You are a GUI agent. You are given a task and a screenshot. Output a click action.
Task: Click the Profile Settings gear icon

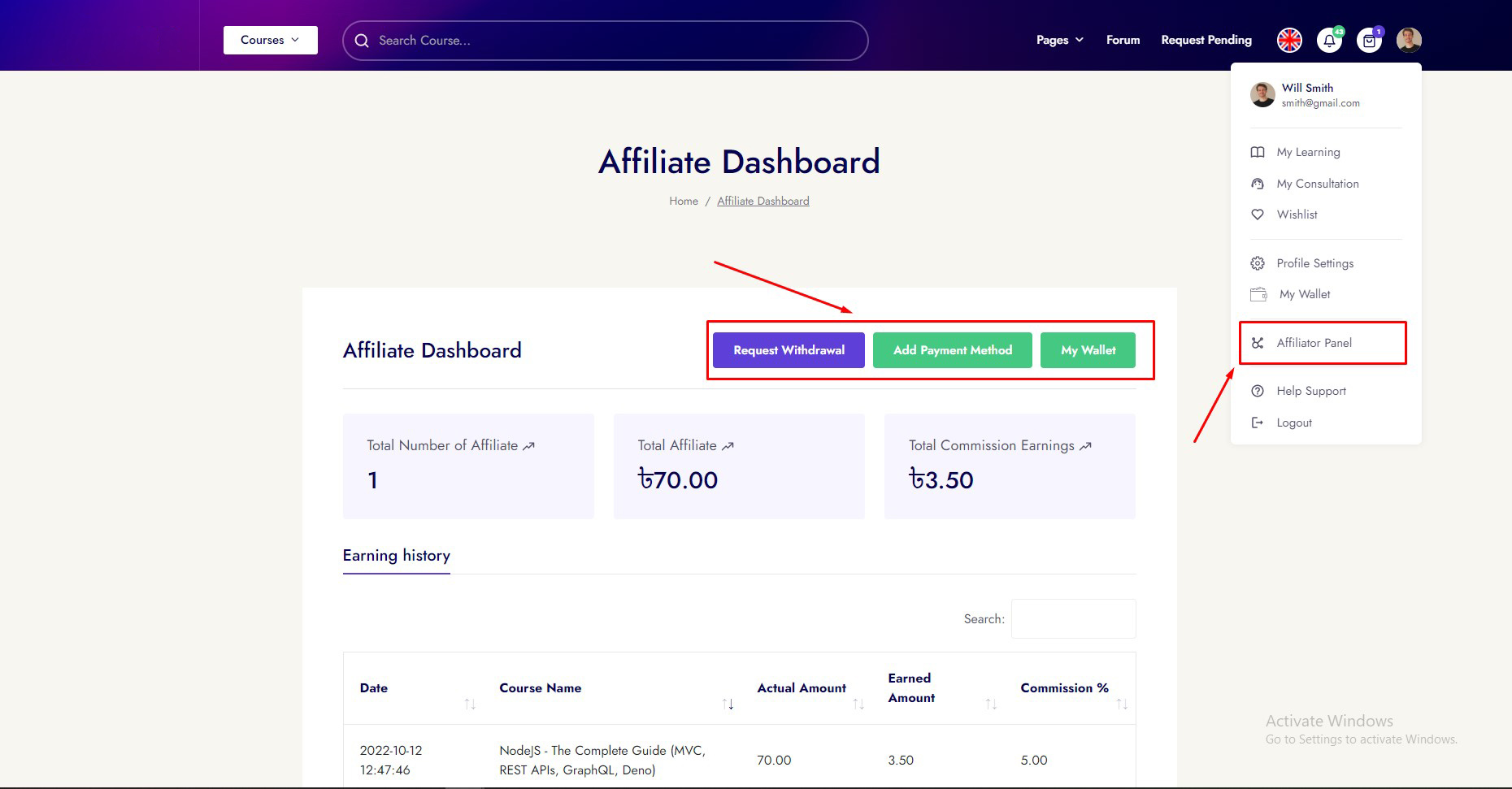[1258, 263]
